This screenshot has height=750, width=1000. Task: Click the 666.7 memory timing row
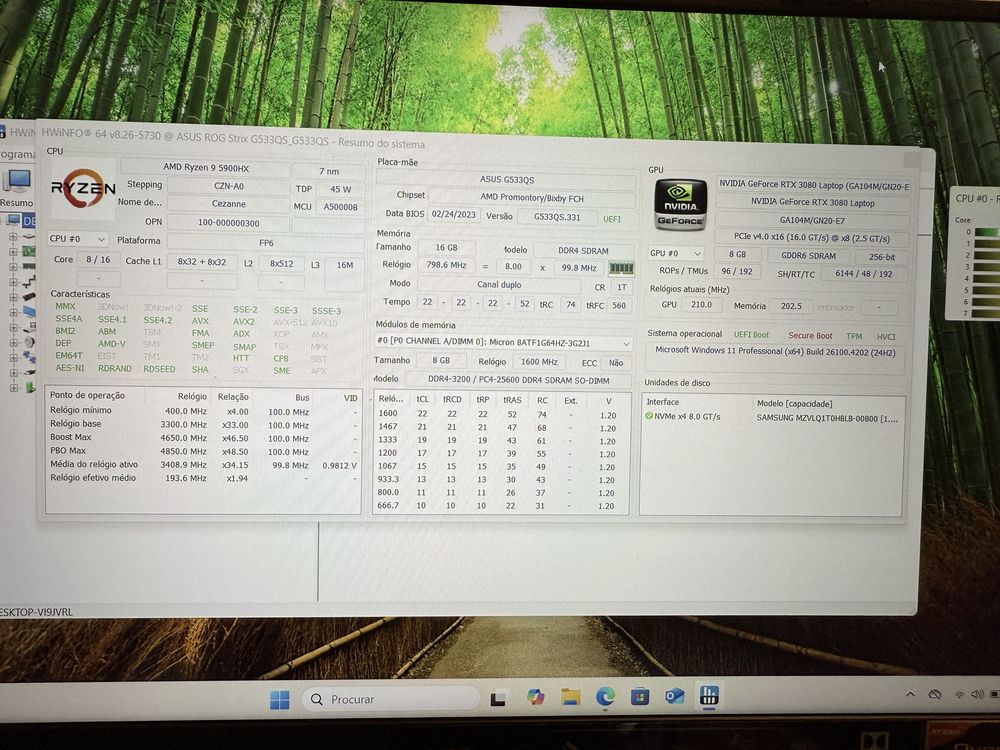[x=501, y=505]
